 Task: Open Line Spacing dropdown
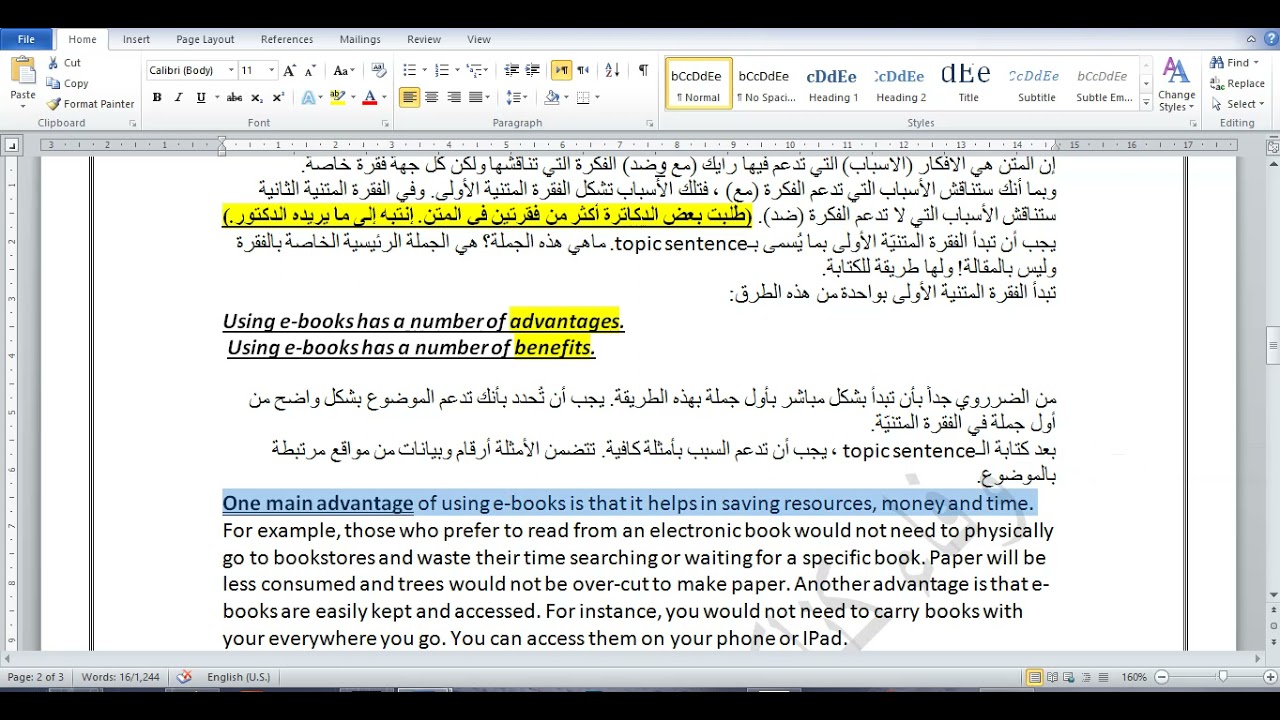(516, 97)
